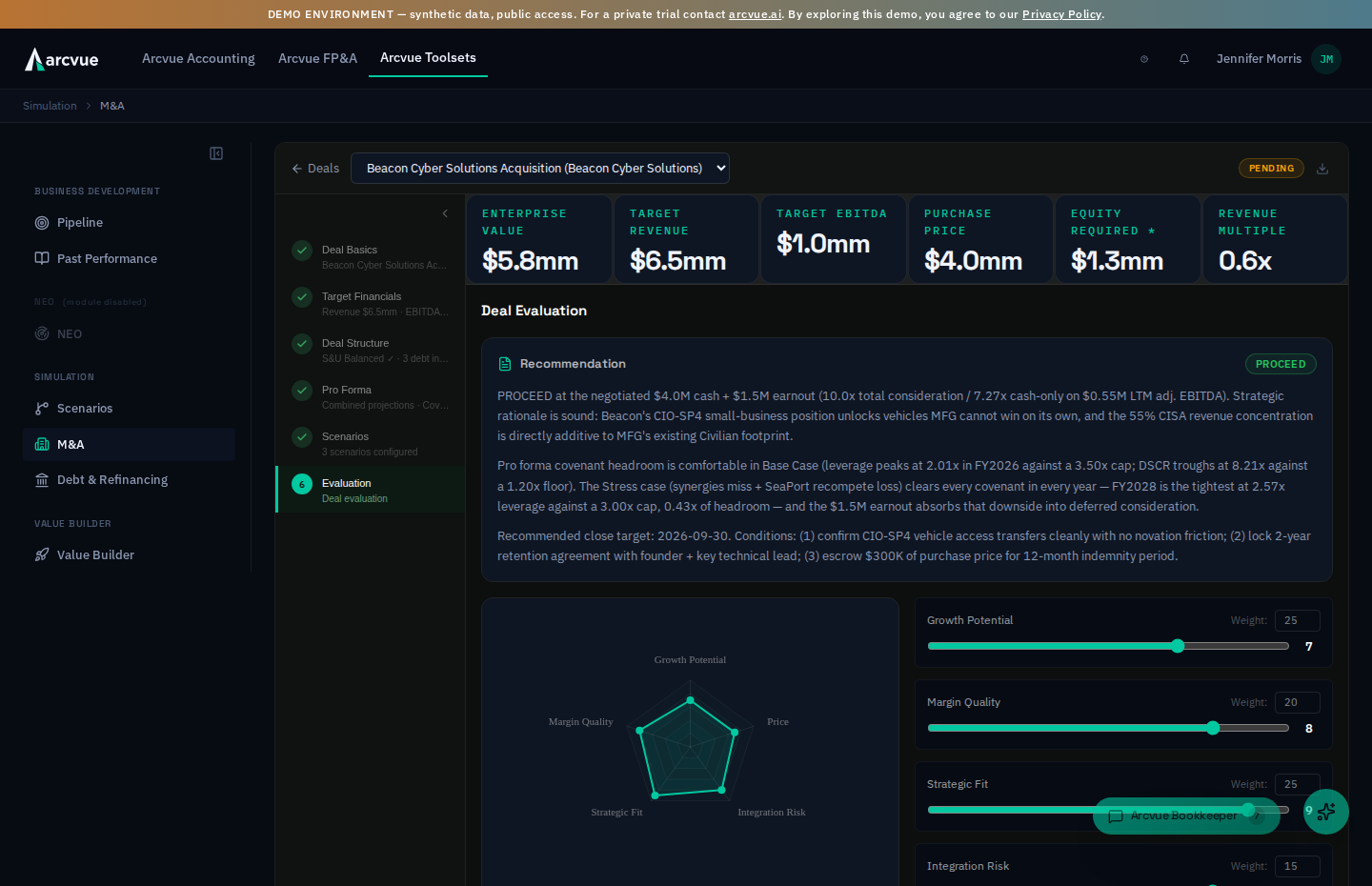Open Past Performance in sidebar

[129, 259]
